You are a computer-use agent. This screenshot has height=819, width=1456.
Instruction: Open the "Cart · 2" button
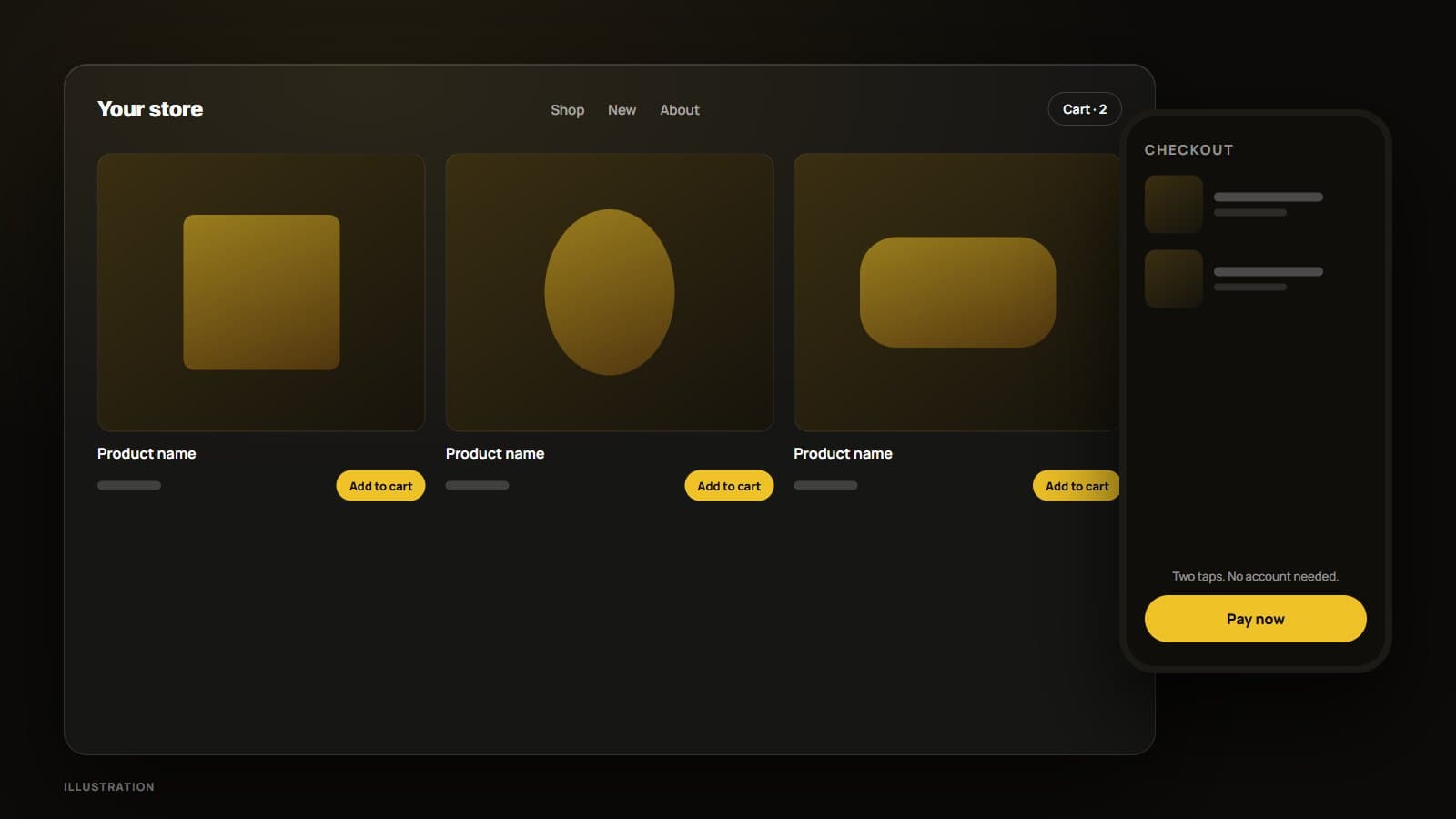click(x=1085, y=109)
